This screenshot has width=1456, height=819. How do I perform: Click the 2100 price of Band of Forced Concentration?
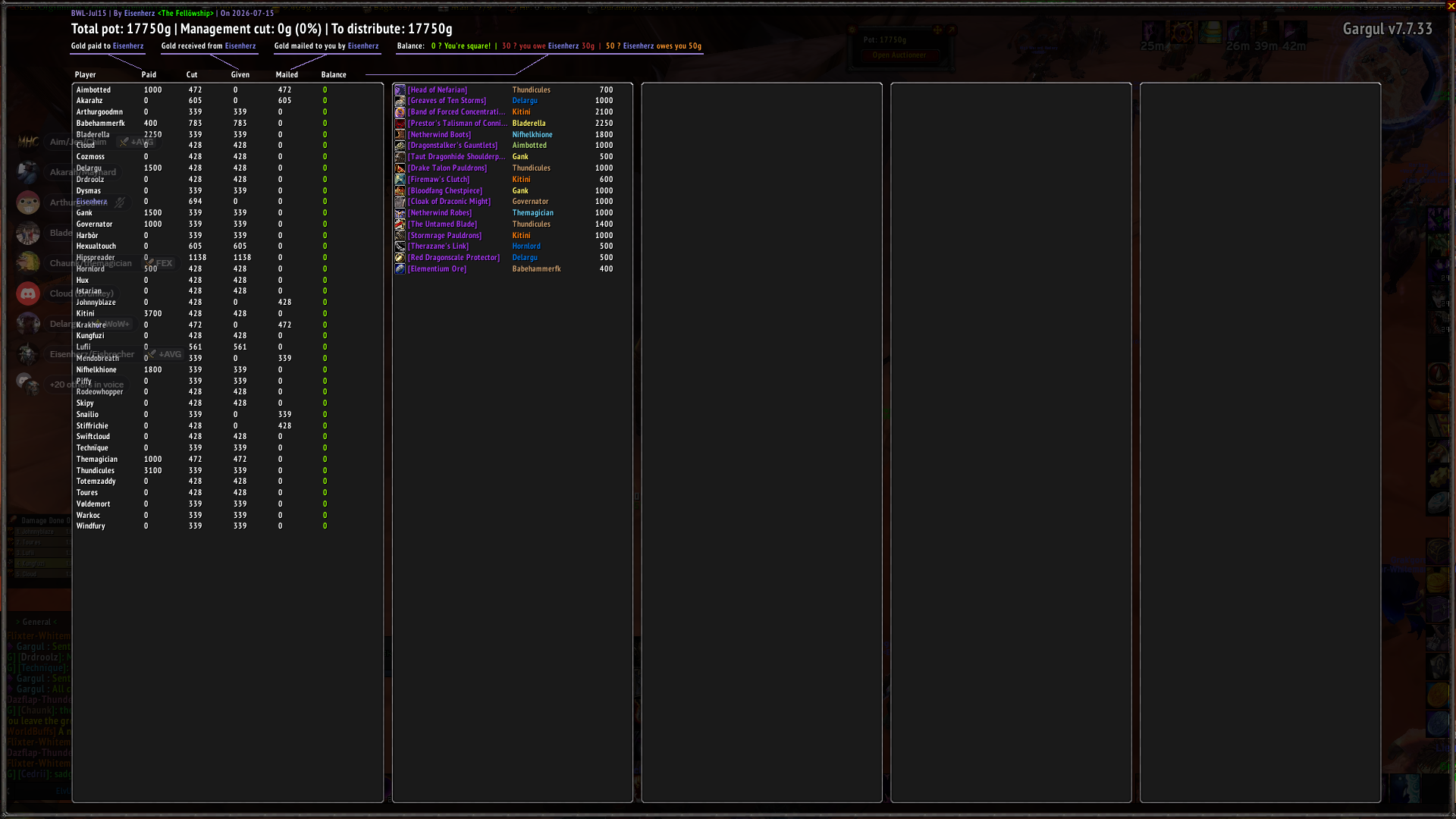point(604,112)
